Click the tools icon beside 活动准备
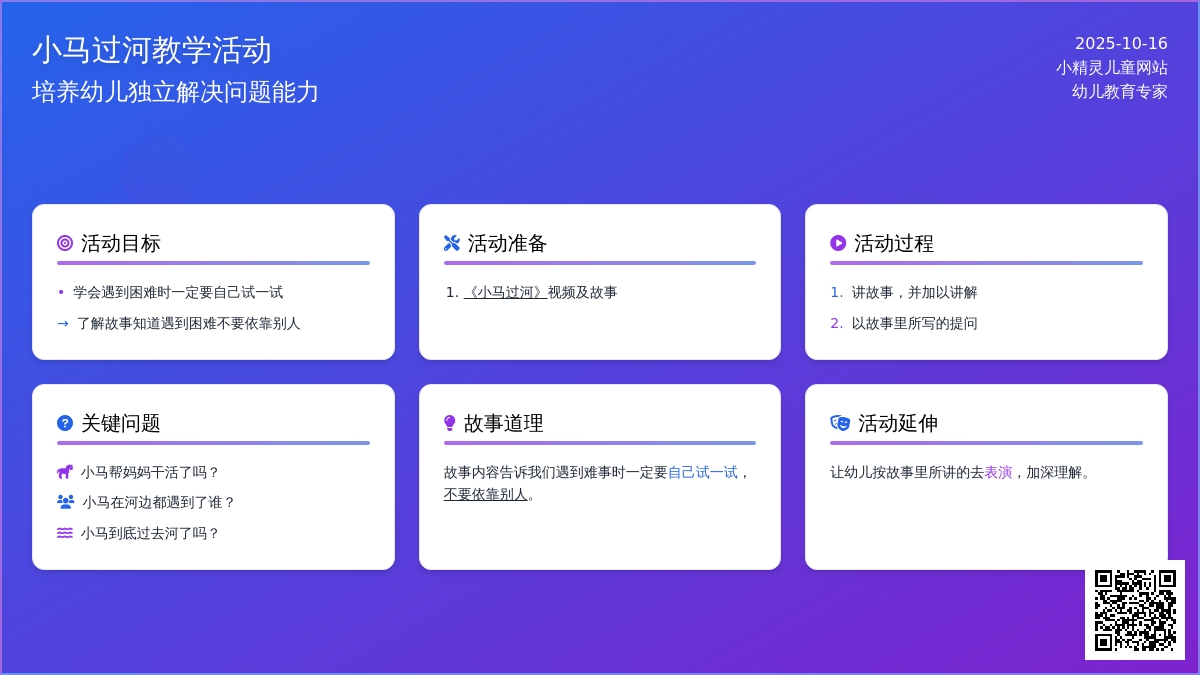The height and width of the screenshot is (675, 1200). tap(452, 243)
